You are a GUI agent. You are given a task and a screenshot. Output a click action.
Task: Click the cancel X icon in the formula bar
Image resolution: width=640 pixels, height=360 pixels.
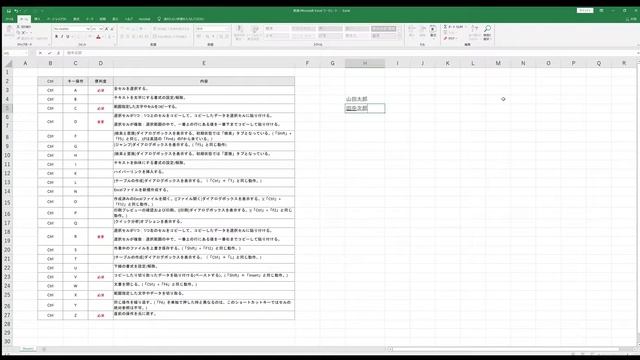tap(40, 53)
